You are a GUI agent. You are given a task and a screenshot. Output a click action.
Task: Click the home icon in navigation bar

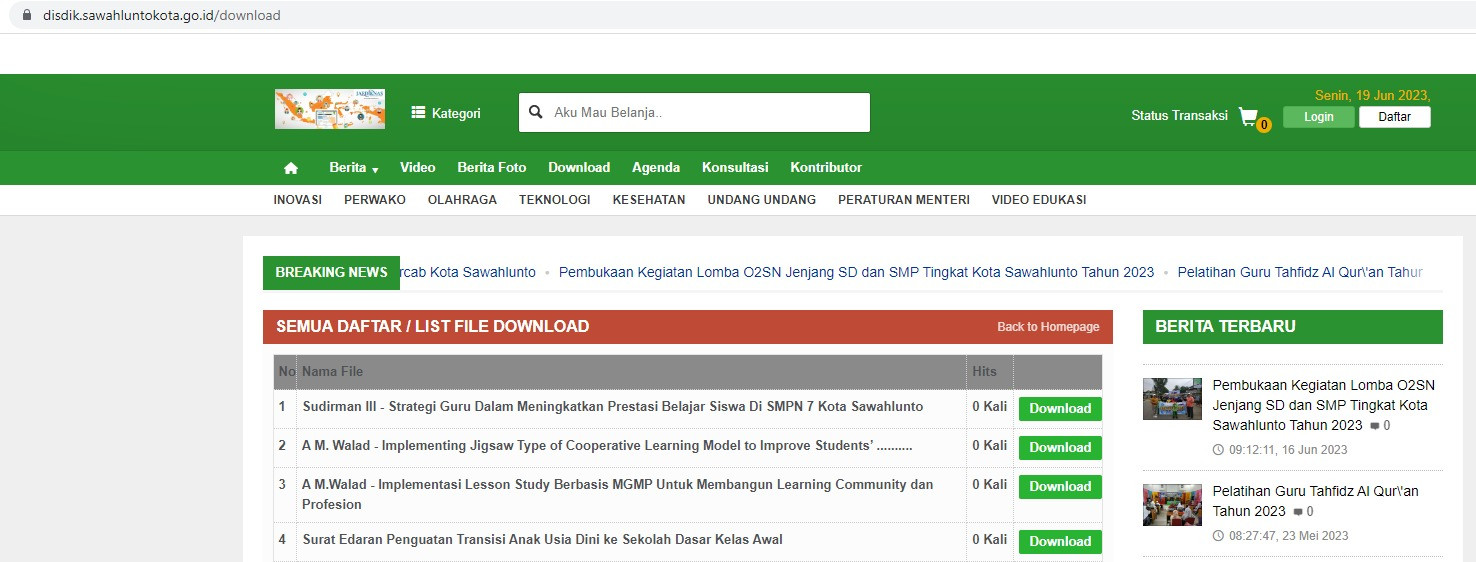291,168
